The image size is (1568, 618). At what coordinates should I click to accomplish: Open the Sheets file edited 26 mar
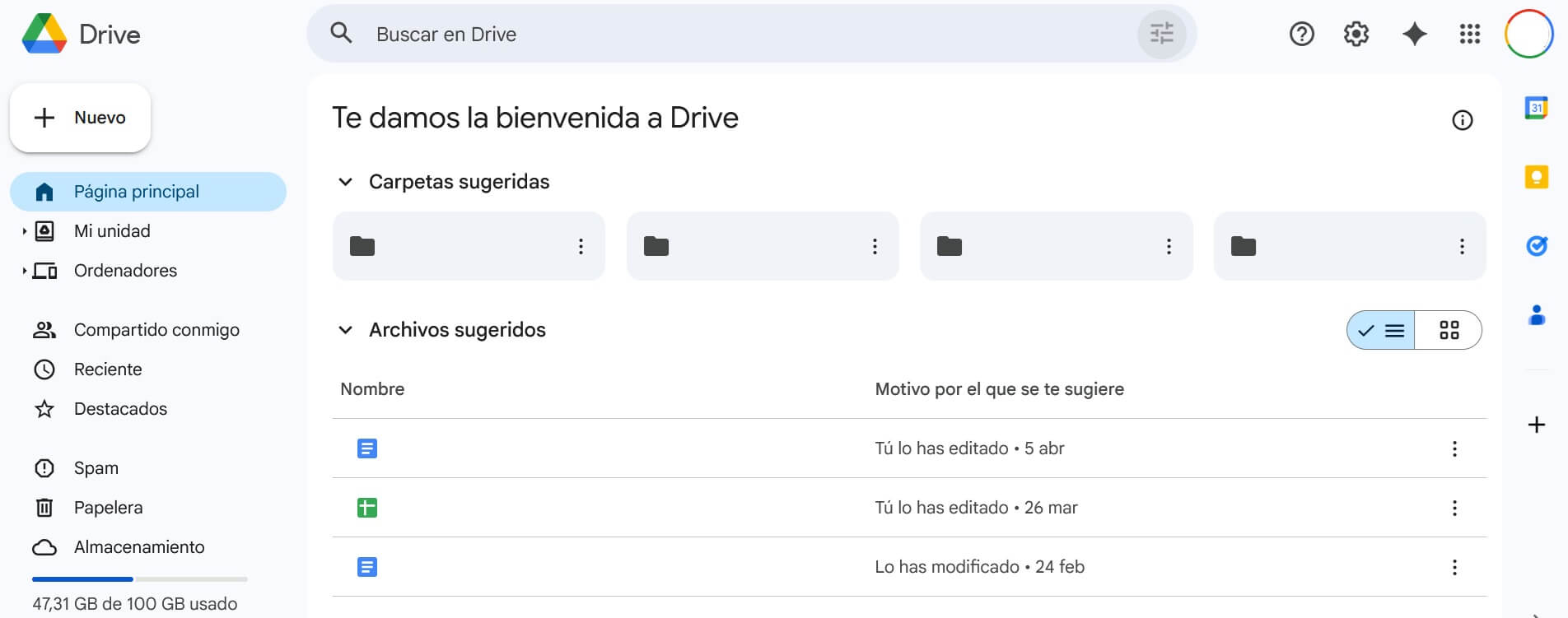(367, 508)
